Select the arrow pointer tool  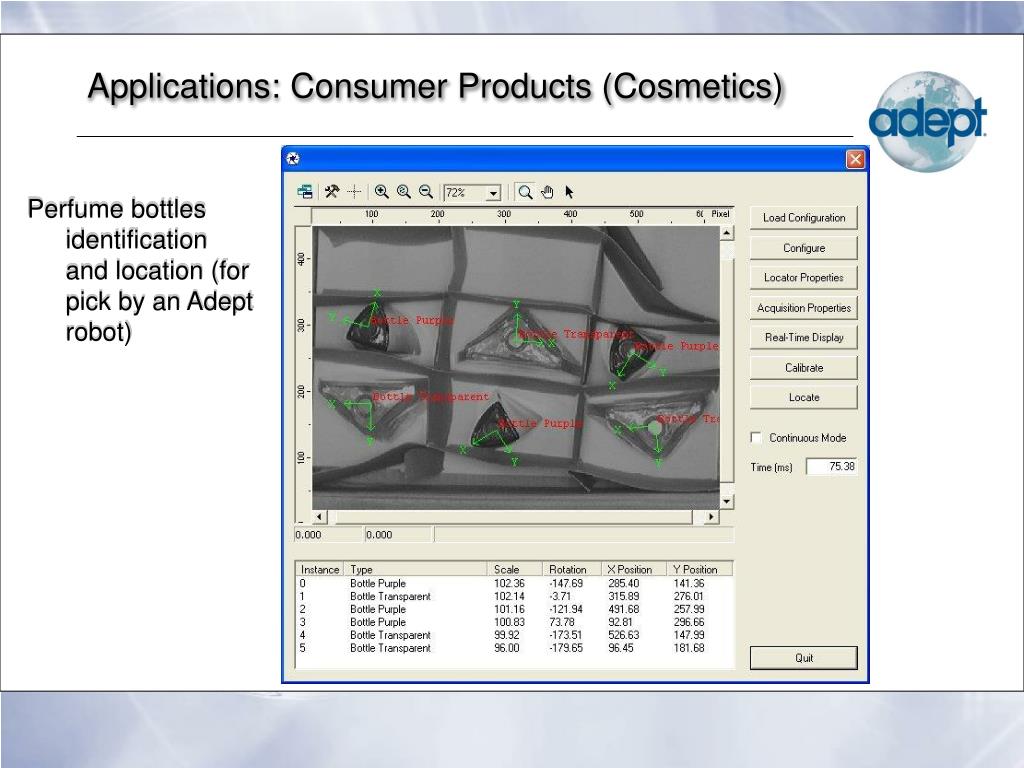569,192
